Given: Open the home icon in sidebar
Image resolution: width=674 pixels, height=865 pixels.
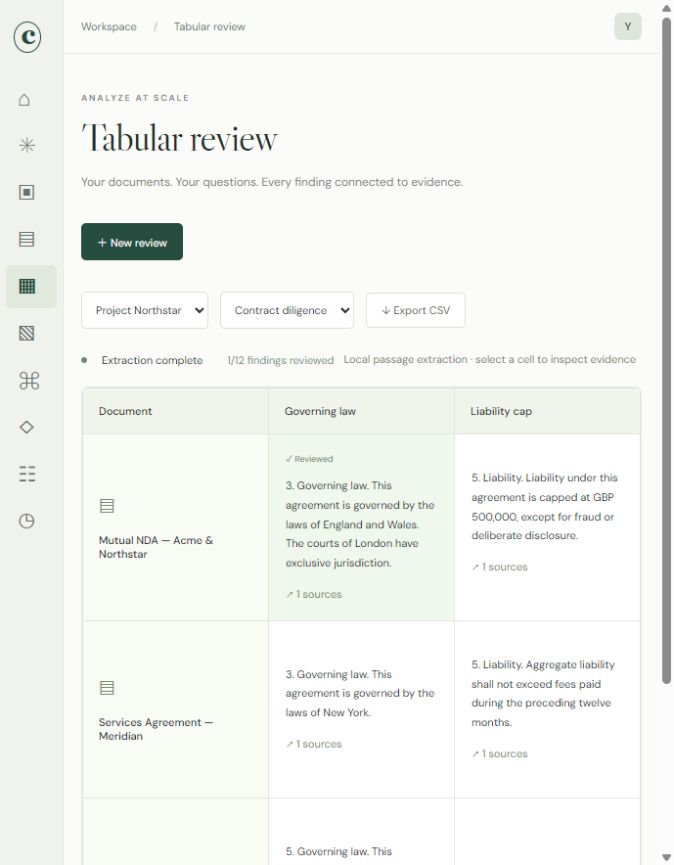Looking at the screenshot, I should 25,100.
